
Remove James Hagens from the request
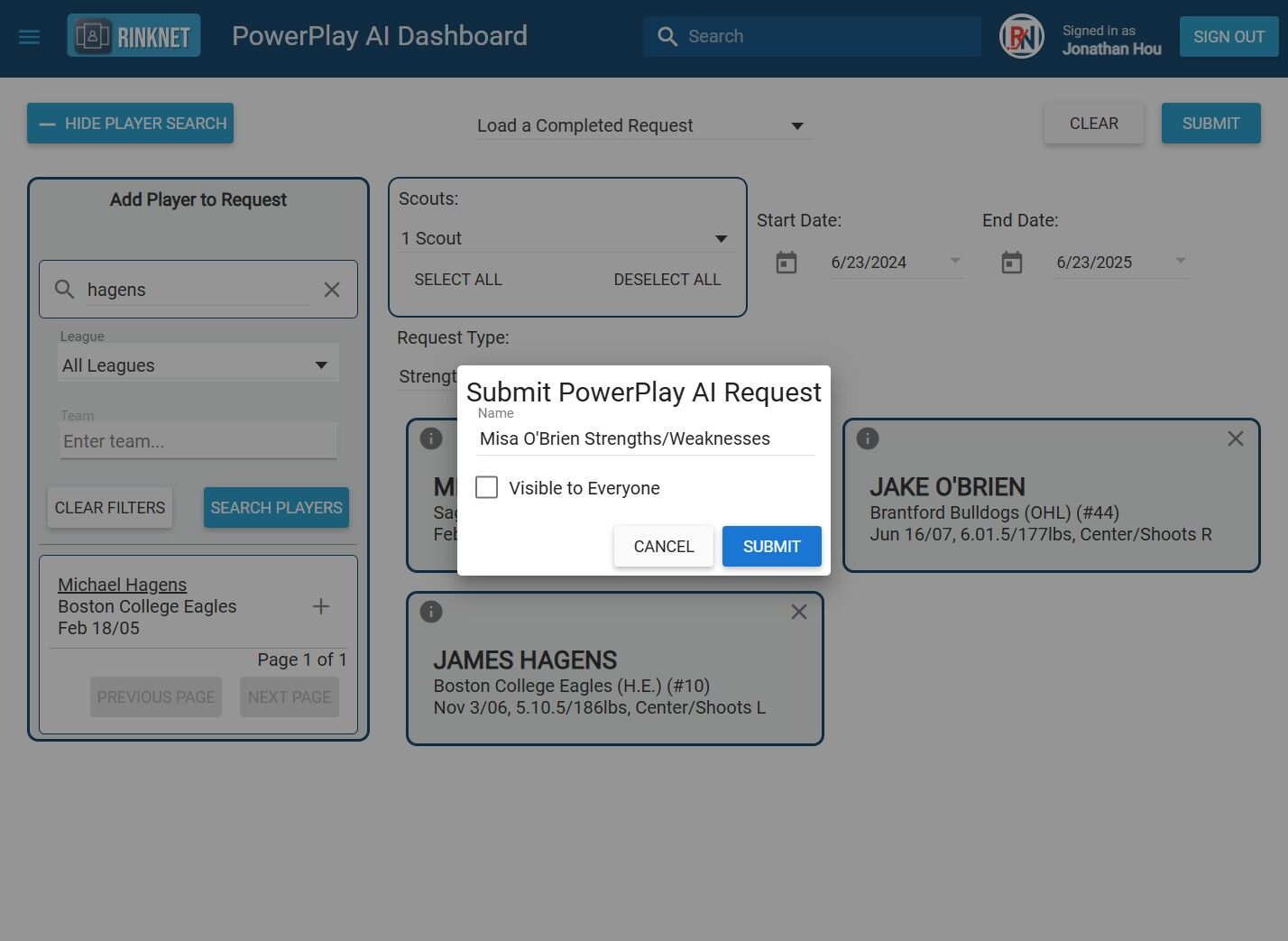[x=799, y=612]
